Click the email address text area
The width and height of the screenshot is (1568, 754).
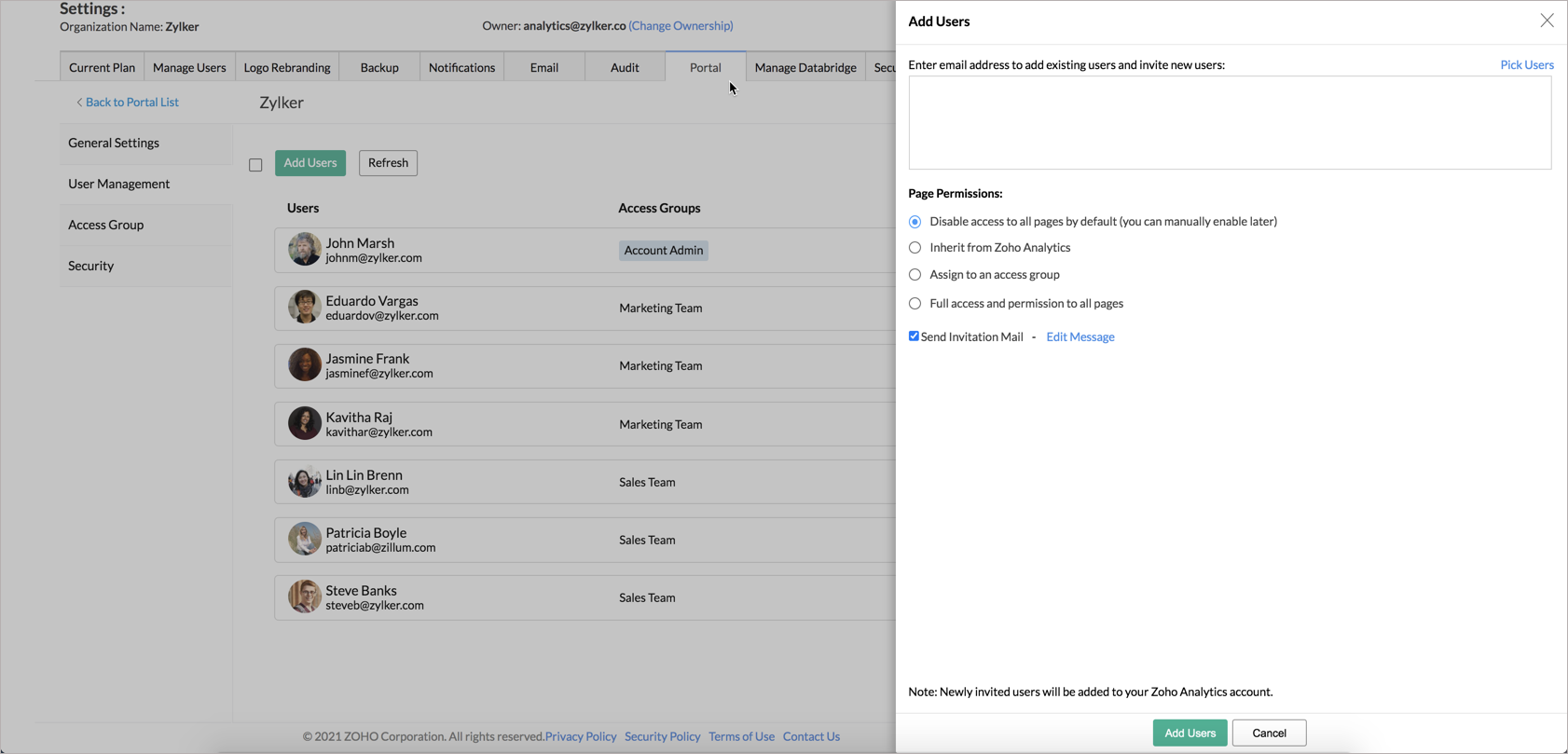click(x=1230, y=123)
